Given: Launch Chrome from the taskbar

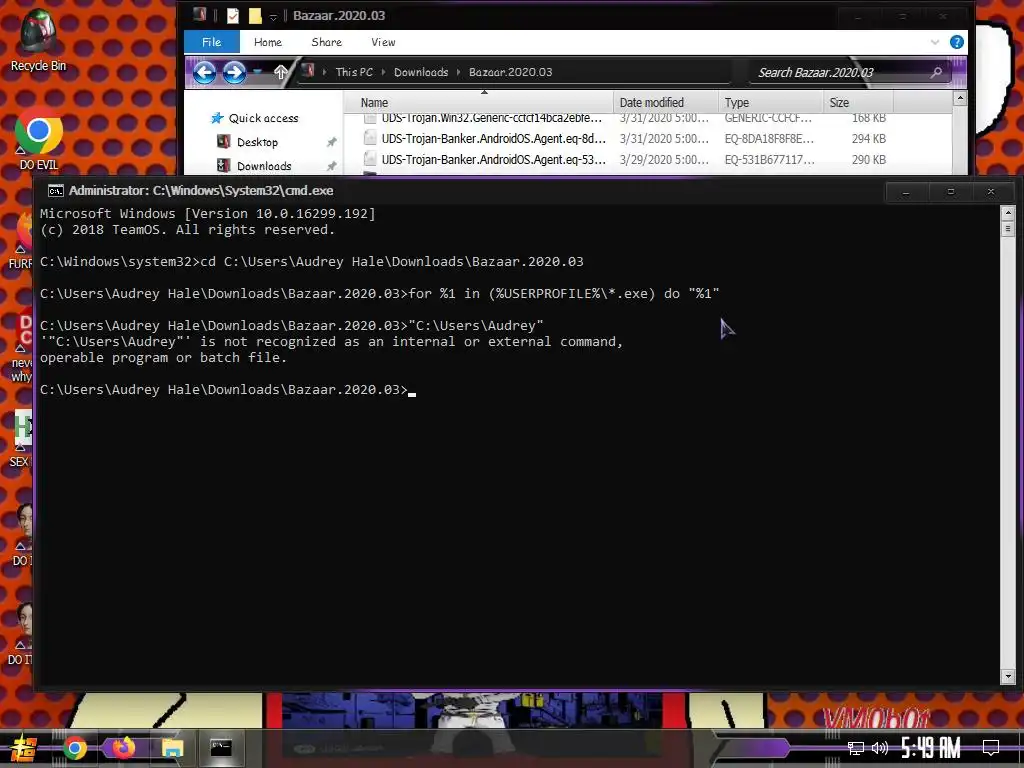Looking at the screenshot, I should [74, 748].
